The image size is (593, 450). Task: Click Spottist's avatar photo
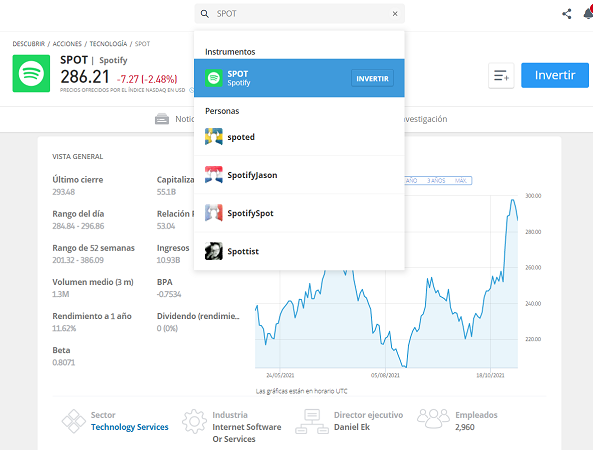[214, 251]
